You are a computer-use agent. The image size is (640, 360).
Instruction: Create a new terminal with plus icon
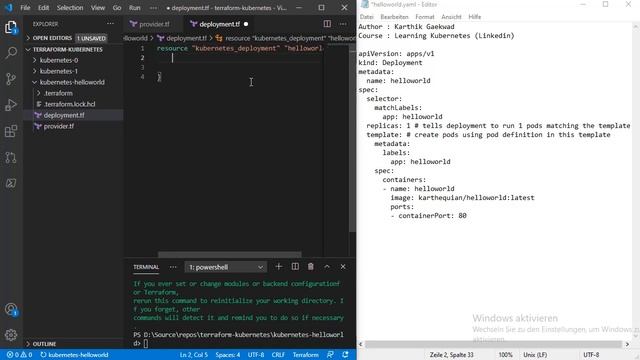coord(279,267)
